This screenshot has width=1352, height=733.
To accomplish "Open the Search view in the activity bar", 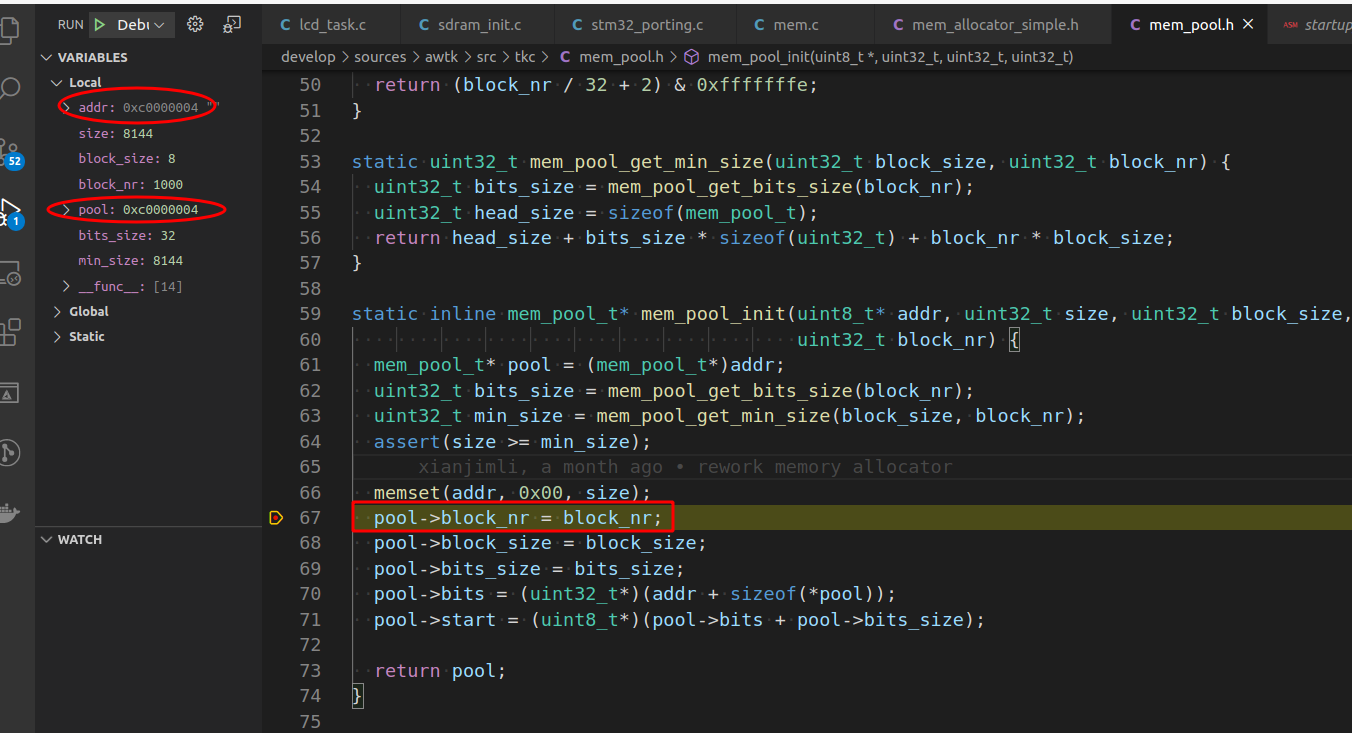I will pyautogui.click(x=10, y=90).
